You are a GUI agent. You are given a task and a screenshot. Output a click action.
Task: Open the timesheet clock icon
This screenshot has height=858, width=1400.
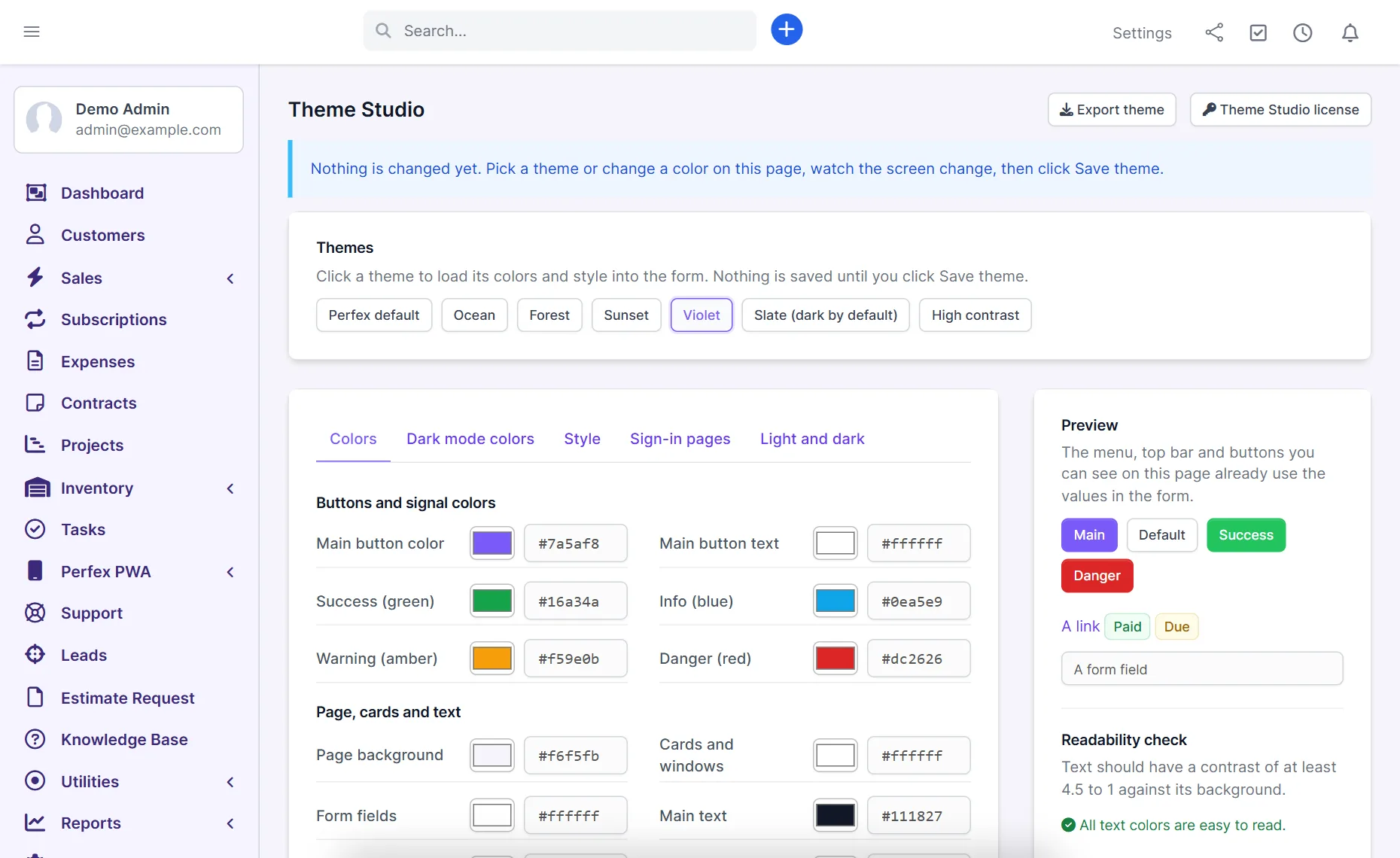tap(1303, 32)
